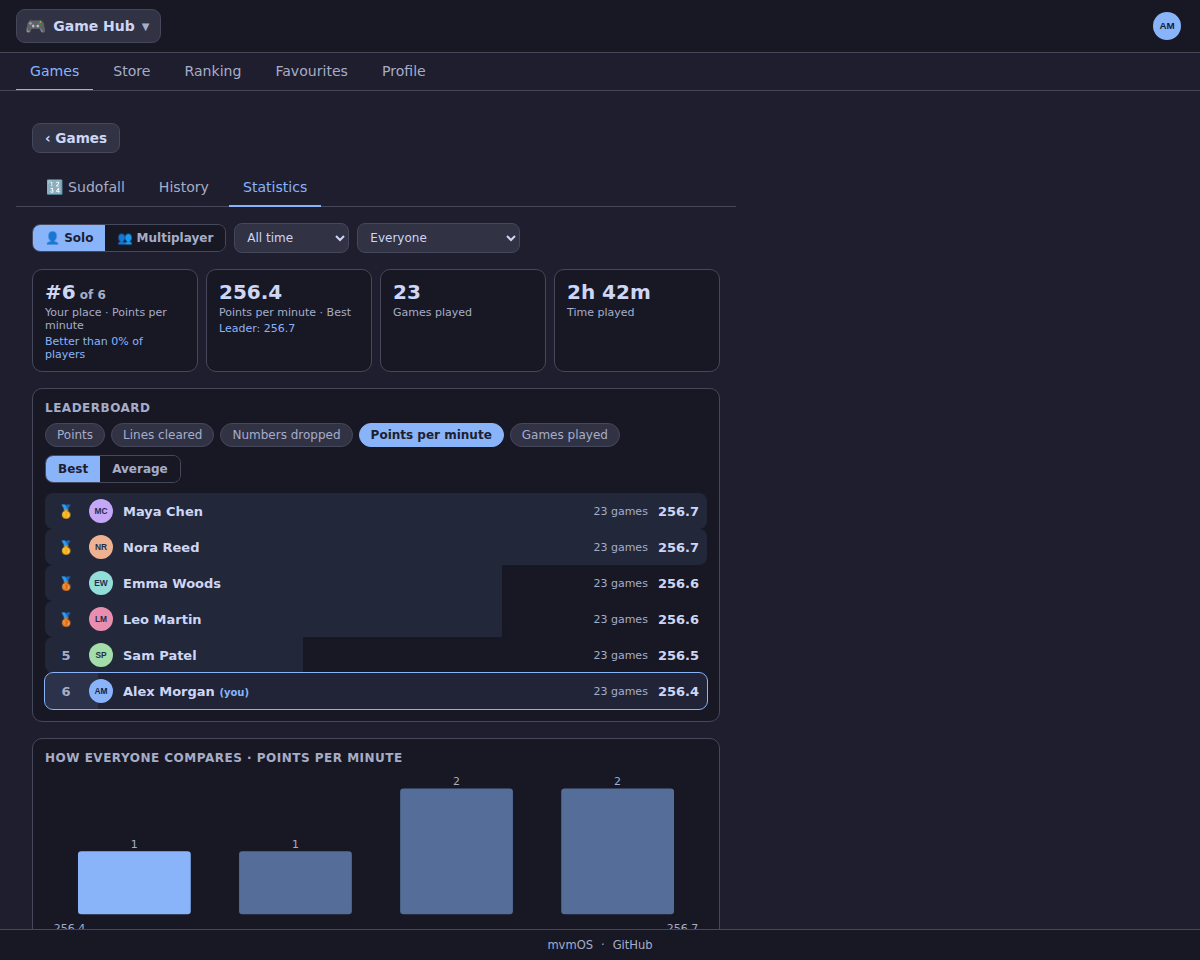Open the Everyone filter dropdown
Viewport: 1200px width, 960px height.
[438, 238]
